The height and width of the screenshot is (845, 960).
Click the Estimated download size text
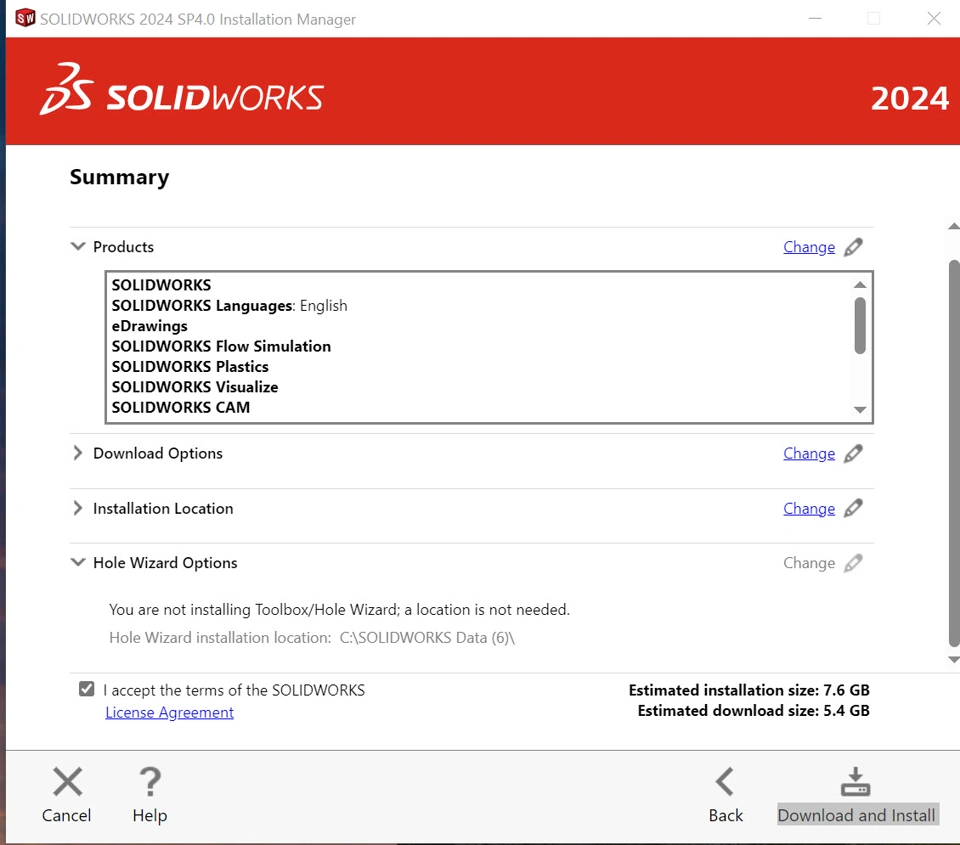tap(753, 710)
